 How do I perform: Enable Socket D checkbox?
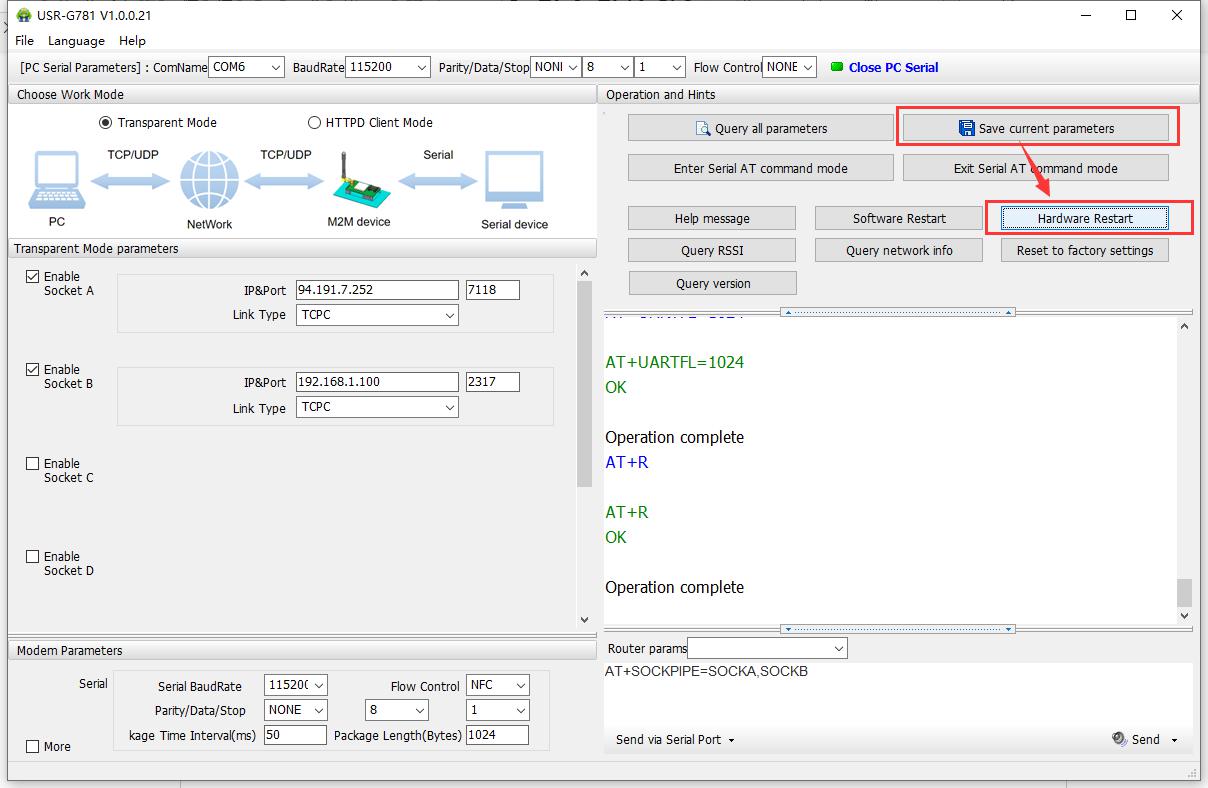pos(33,557)
